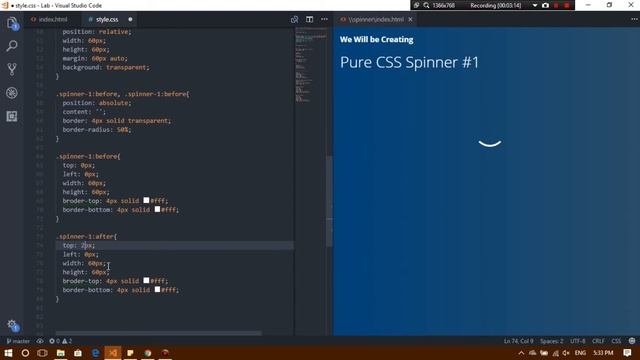The height and width of the screenshot is (360, 640).
Task: Click the Ln 74, Col 9 indicator
Action: [518, 341]
